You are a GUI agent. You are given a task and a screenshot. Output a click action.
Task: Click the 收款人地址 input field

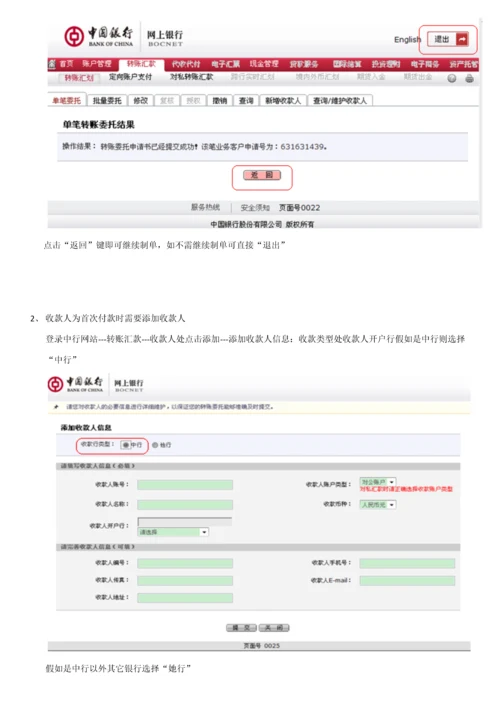coord(185,598)
